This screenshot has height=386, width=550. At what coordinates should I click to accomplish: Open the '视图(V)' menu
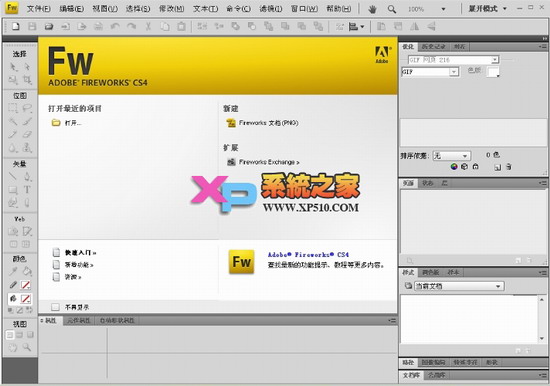105,9
